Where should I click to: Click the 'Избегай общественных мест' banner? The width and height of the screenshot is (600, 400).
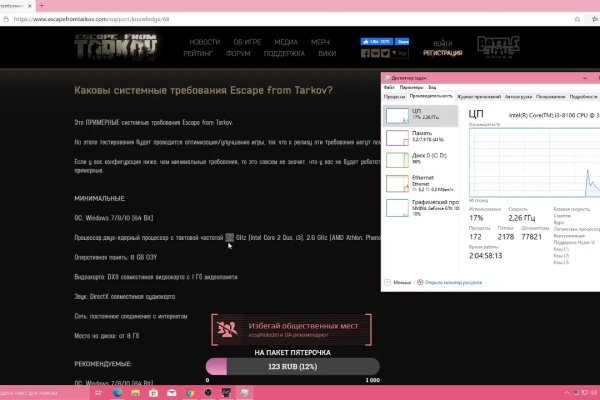(292, 330)
